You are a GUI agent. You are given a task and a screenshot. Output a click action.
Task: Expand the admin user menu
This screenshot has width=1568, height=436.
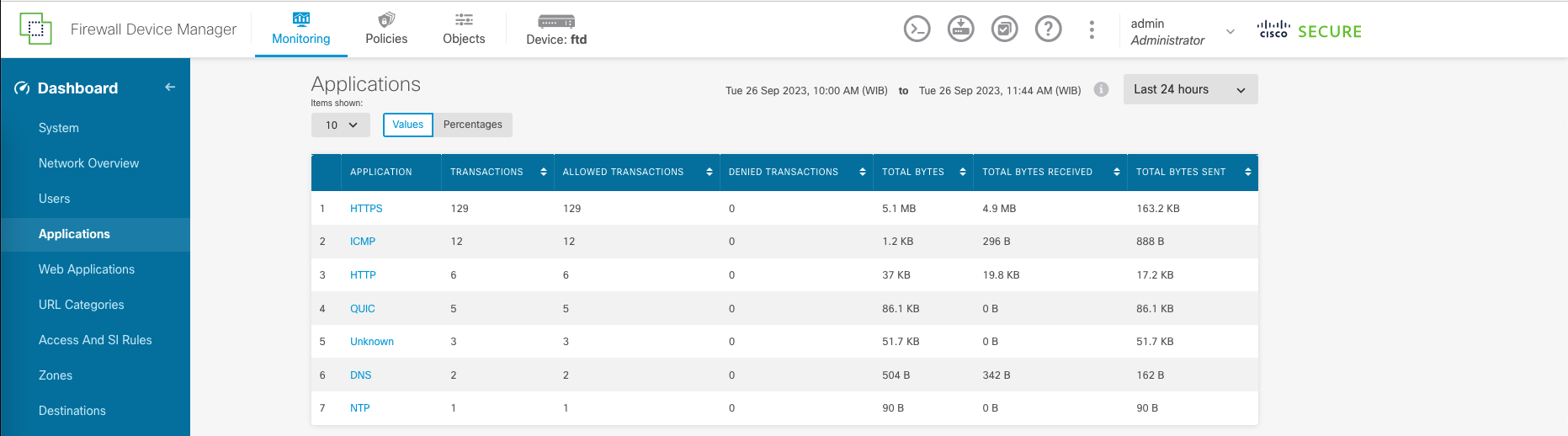1230,31
